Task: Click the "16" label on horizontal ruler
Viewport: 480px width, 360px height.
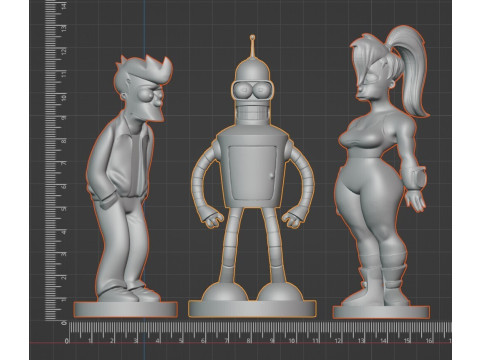Action: 429,340
